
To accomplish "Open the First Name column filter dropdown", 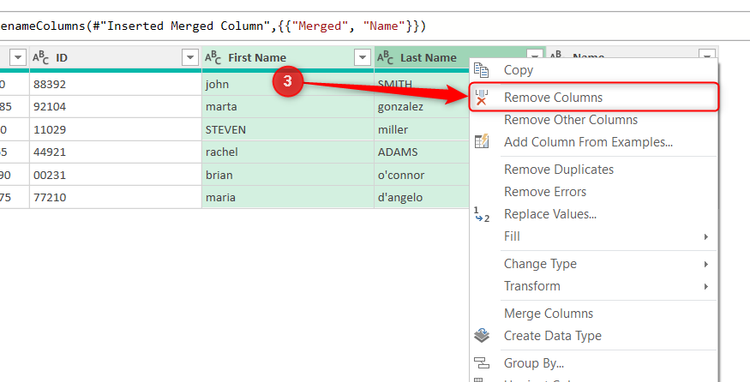I will pos(362,58).
